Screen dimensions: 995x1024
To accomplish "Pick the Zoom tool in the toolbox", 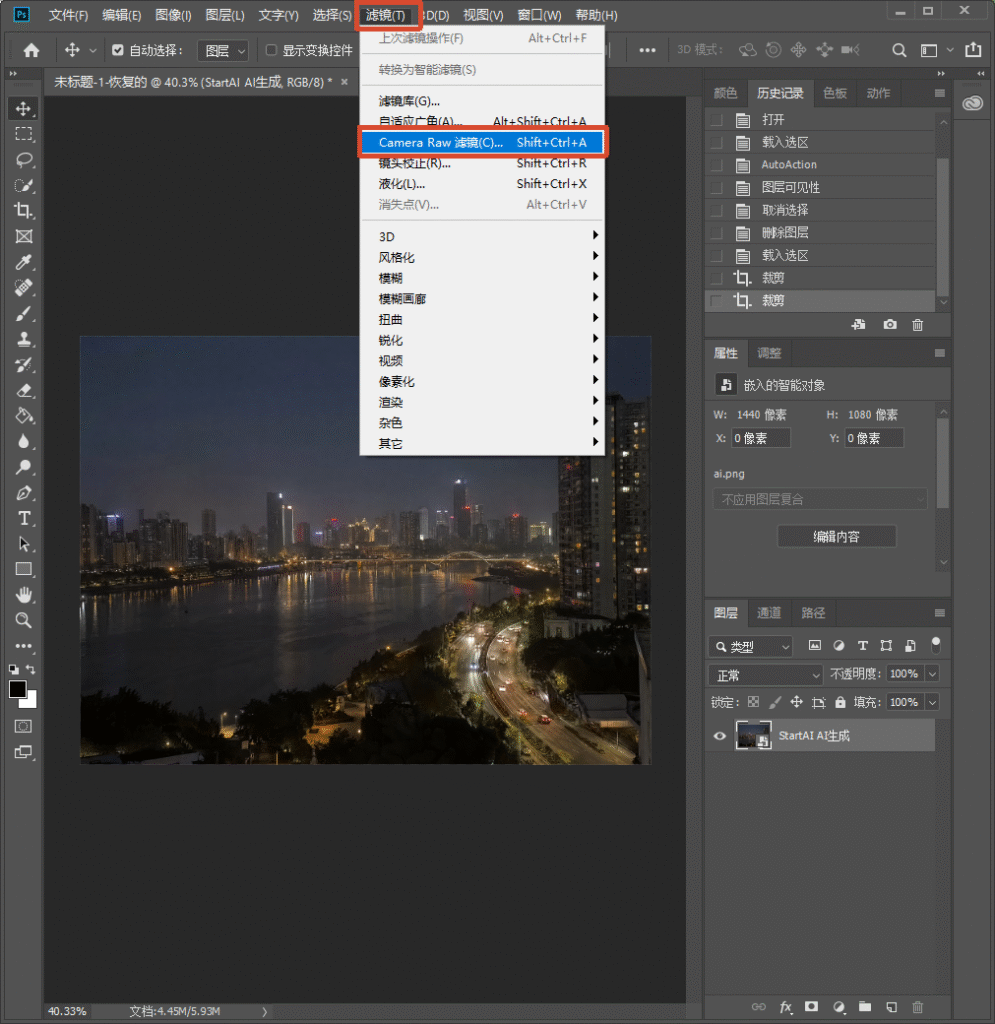I will coord(24,620).
